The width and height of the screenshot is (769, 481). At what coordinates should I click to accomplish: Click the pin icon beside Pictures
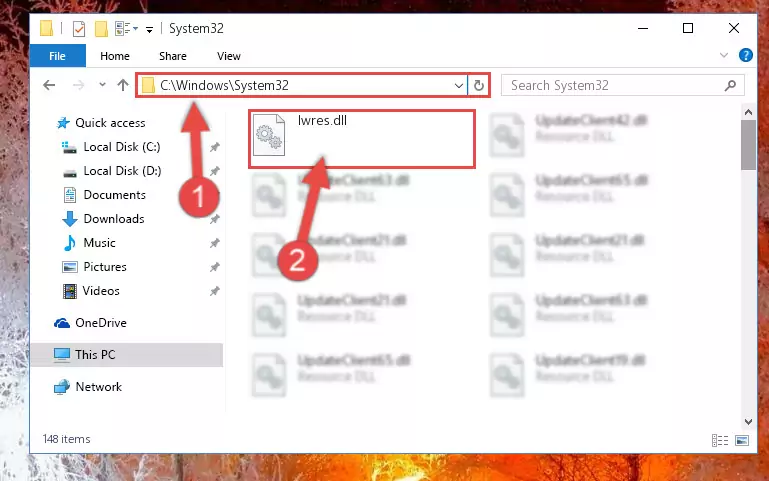[215, 267]
